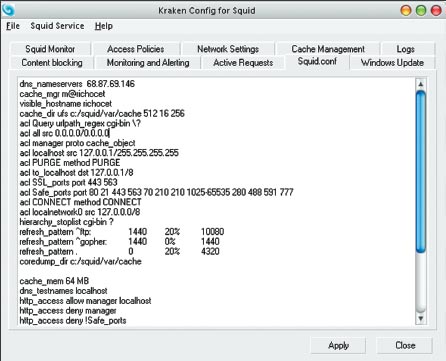The width and height of the screenshot is (446, 361).
Task: Click the Kraken app icon in title bar
Action: [8, 10]
